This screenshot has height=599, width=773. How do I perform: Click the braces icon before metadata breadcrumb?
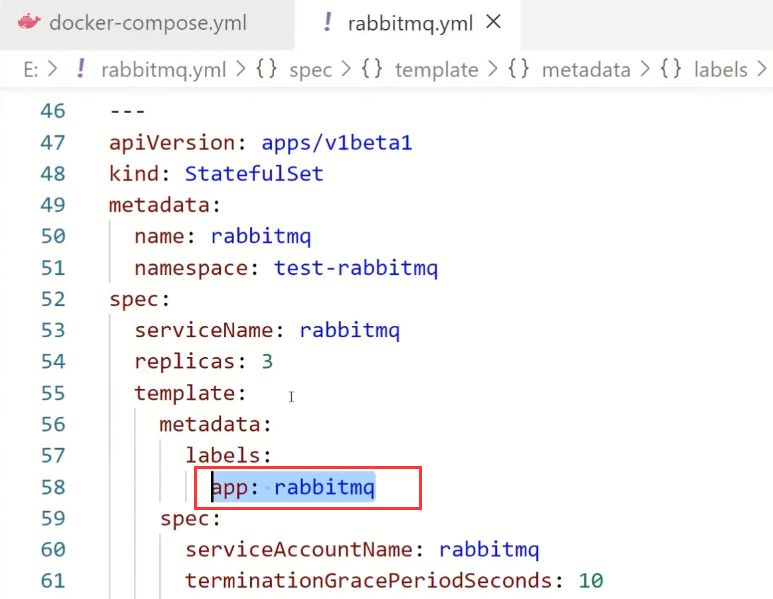pyautogui.click(x=519, y=69)
